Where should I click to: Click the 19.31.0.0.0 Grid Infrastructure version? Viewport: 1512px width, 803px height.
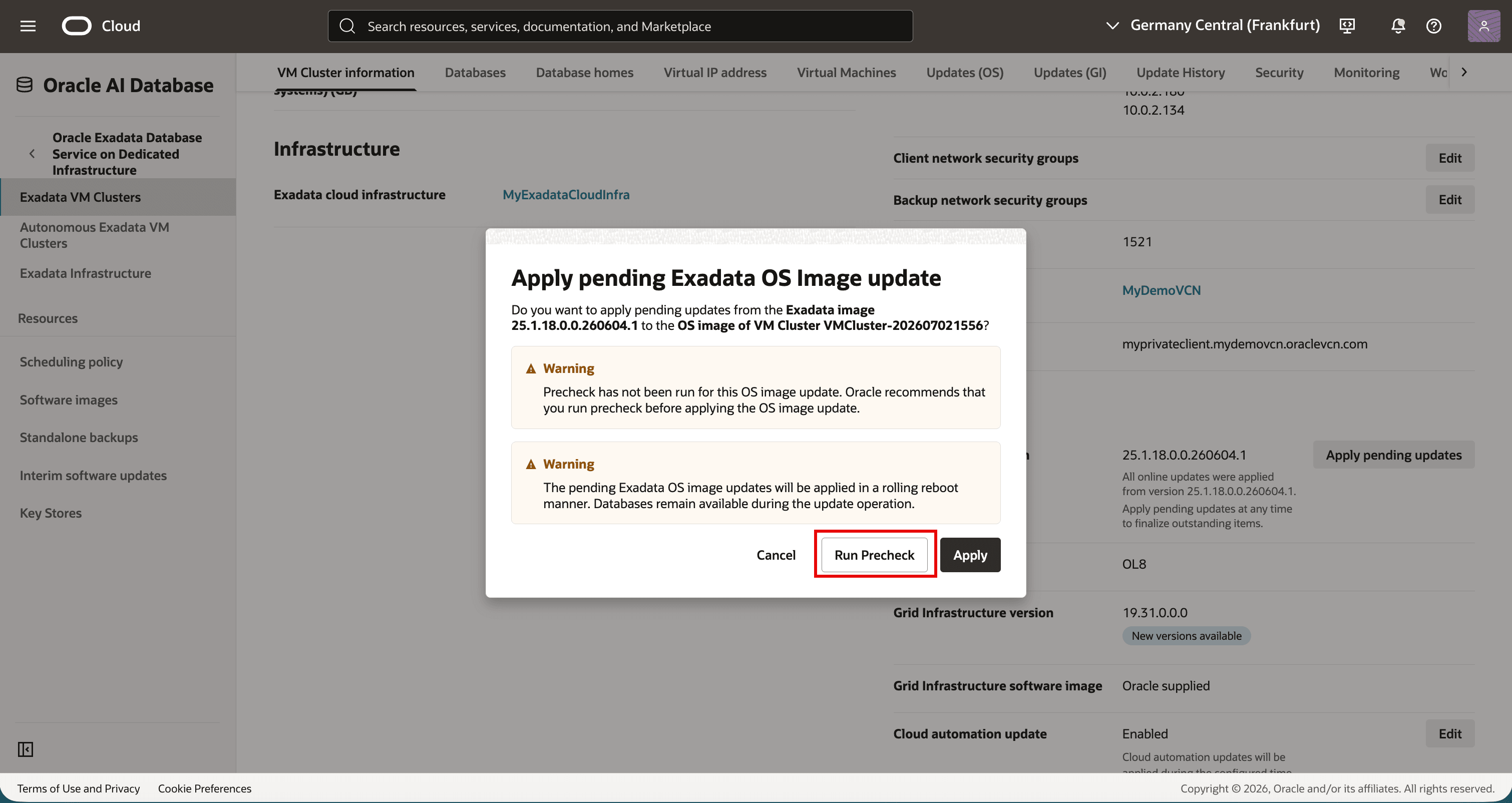pos(1155,613)
